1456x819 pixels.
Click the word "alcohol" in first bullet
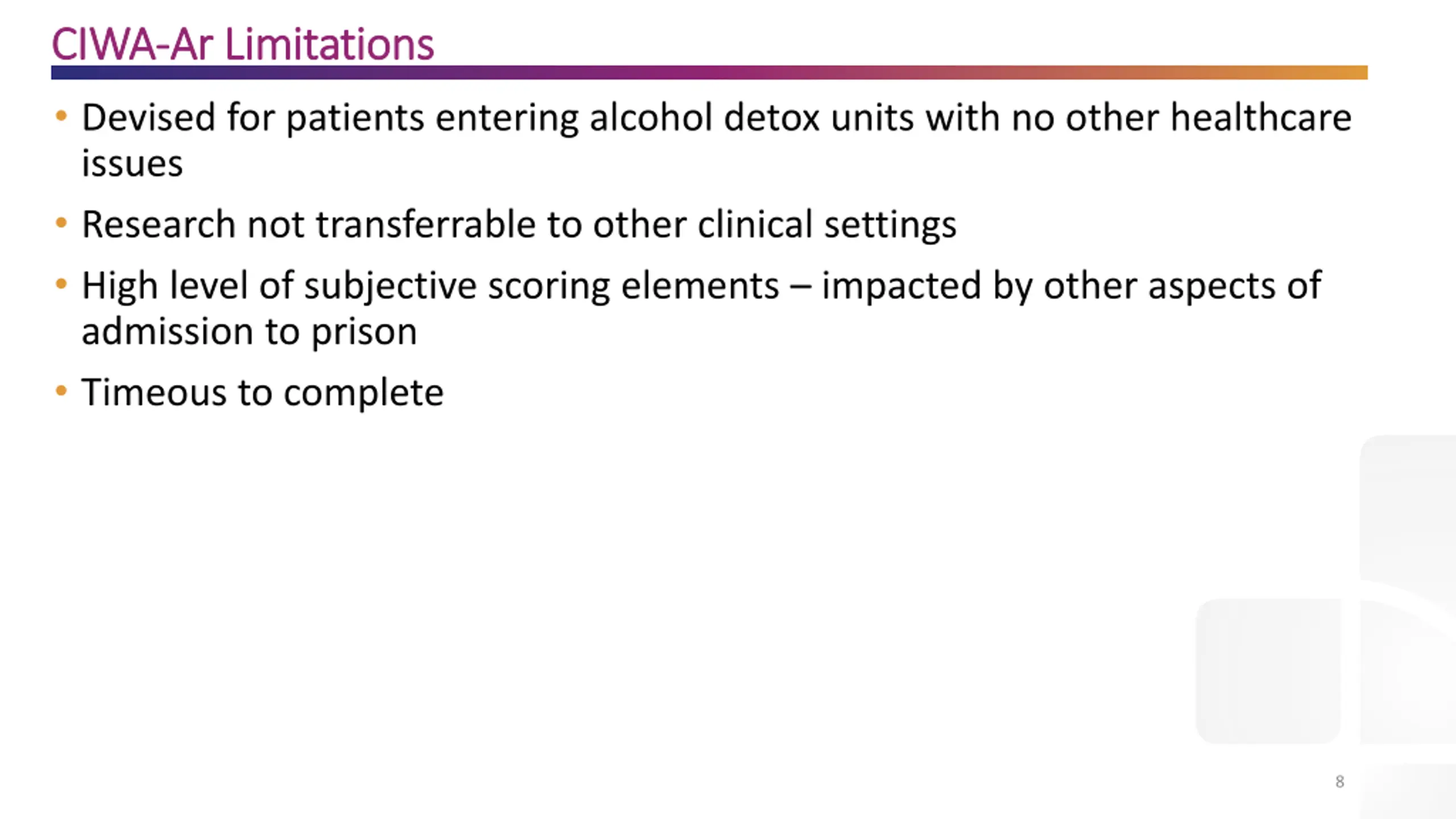pos(651,118)
